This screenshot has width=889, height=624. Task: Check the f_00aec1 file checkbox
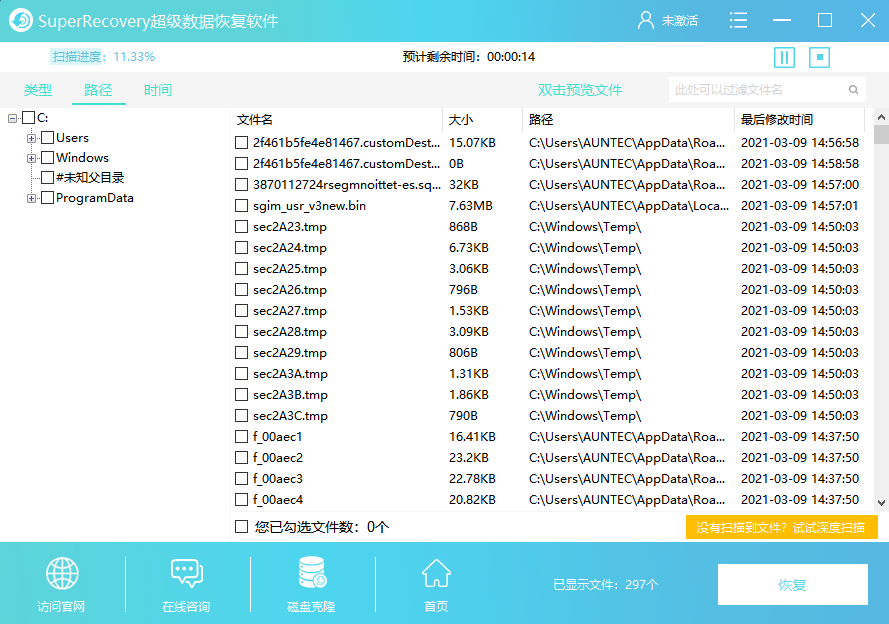tap(242, 436)
